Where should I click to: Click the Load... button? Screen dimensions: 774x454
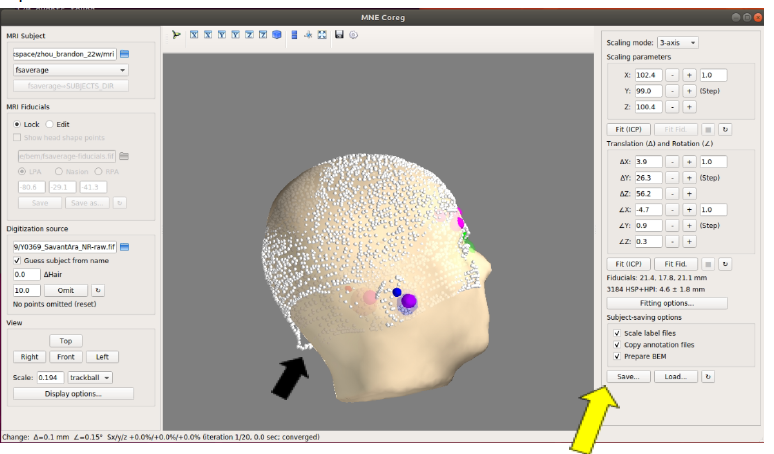click(x=675, y=377)
